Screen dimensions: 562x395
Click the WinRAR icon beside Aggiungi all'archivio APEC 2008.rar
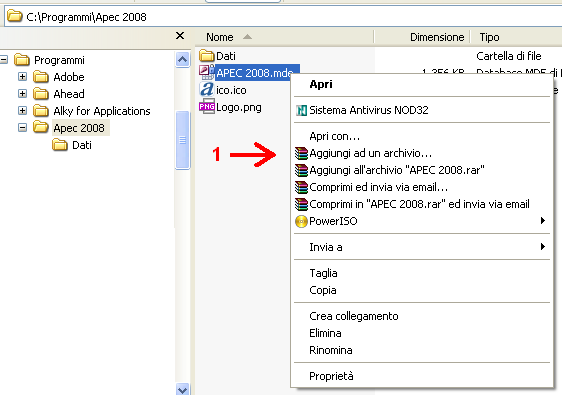(301, 170)
